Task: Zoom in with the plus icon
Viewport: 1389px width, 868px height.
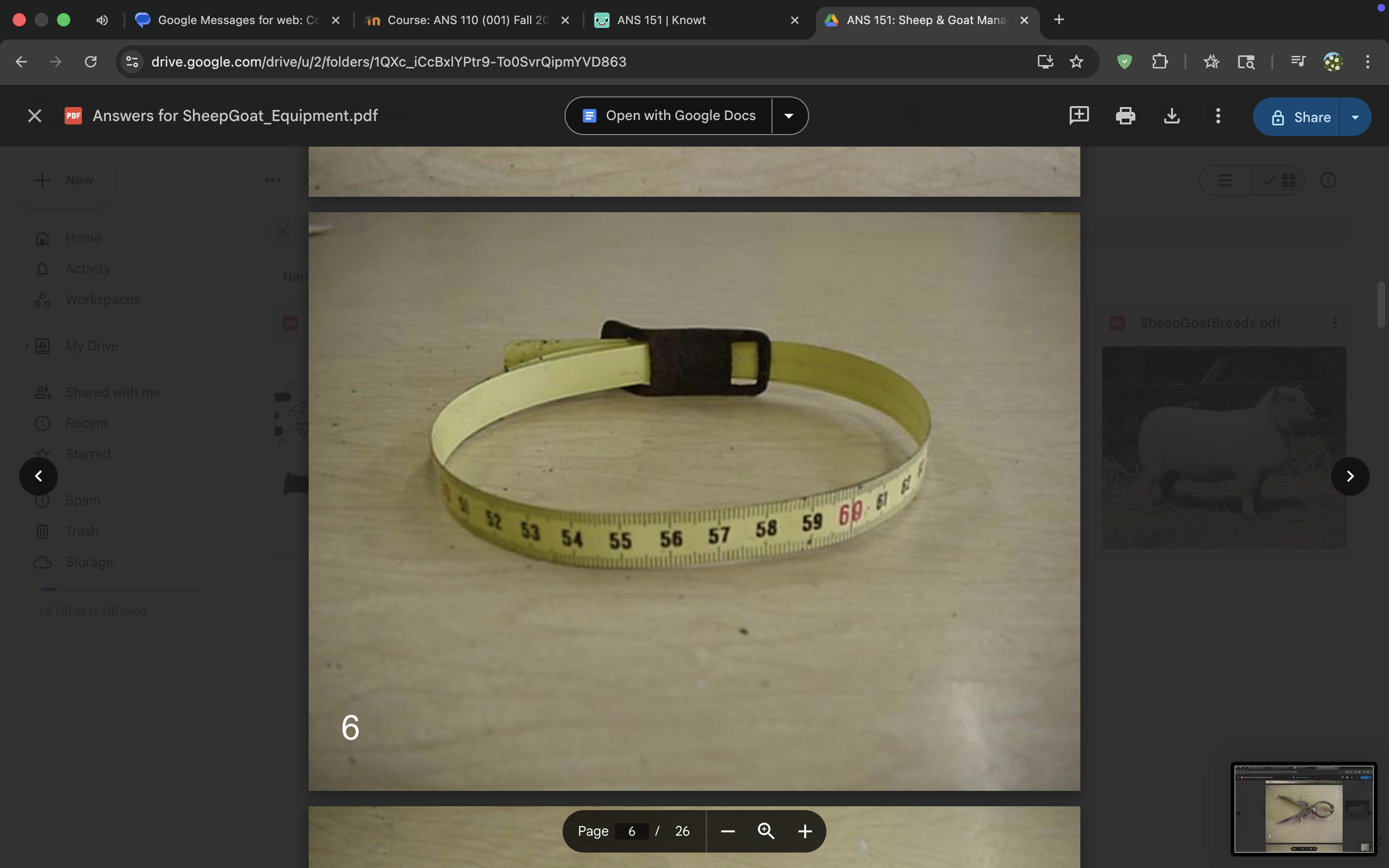Action: point(804,831)
